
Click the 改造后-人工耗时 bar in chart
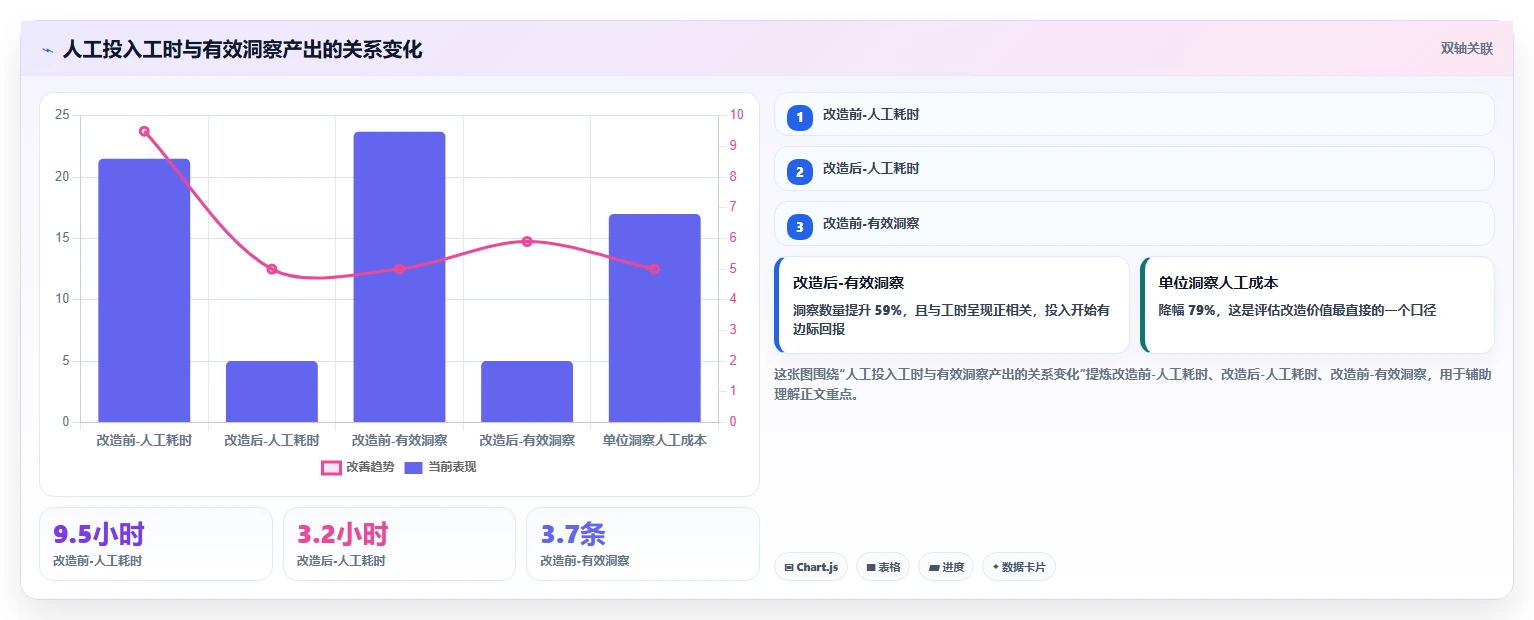pyautogui.click(x=272, y=391)
